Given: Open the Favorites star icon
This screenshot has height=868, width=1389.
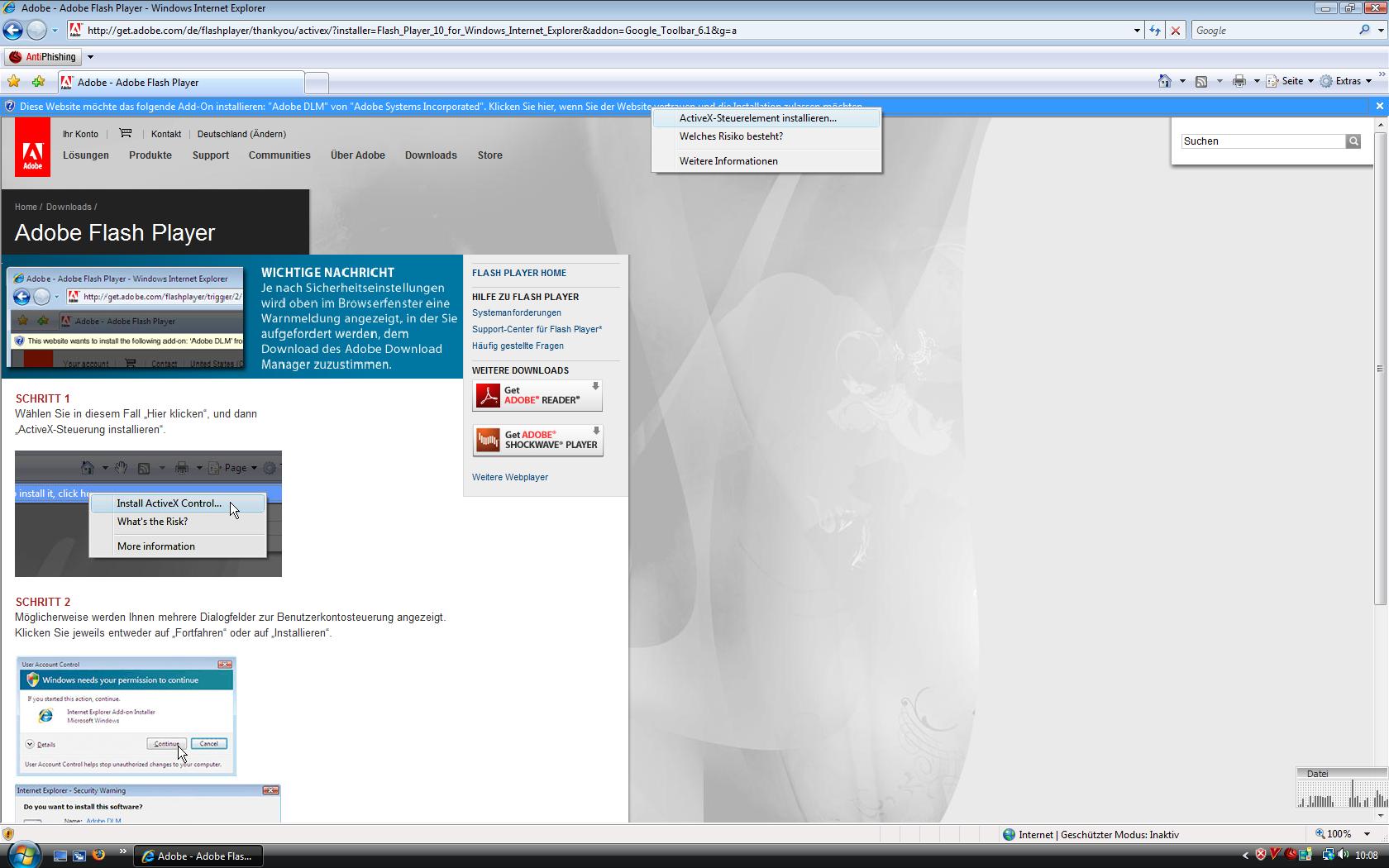Looking at the screenshot, I should (x=14, y=82).
